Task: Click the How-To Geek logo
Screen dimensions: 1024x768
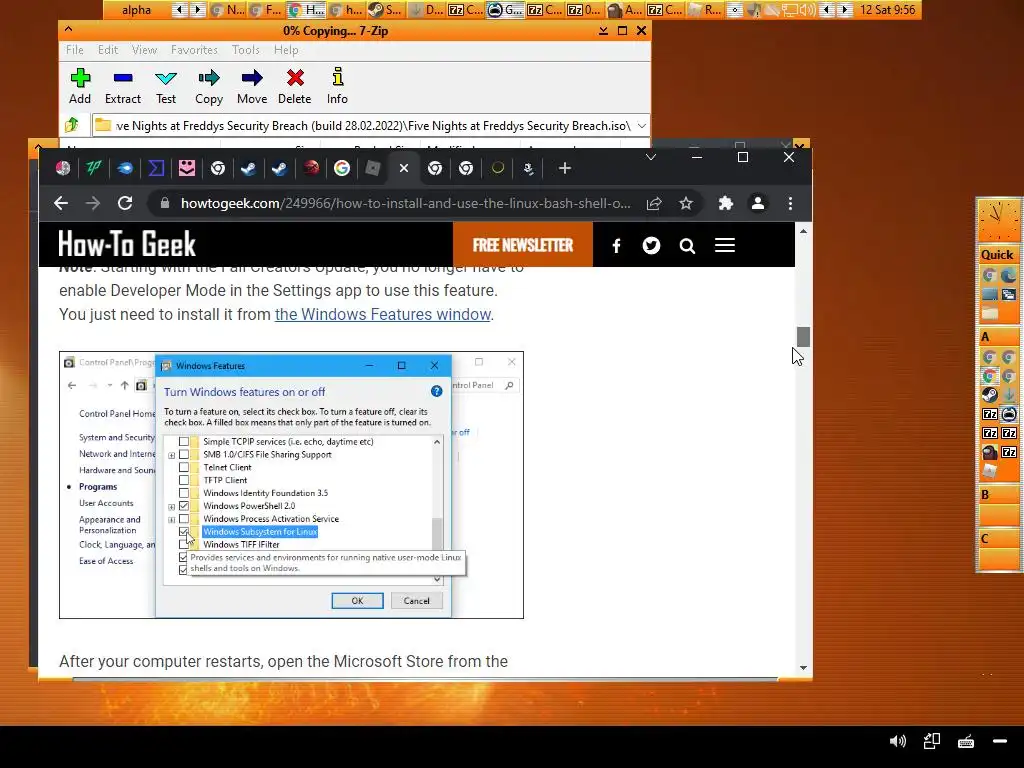Action: tap(127, 244)
